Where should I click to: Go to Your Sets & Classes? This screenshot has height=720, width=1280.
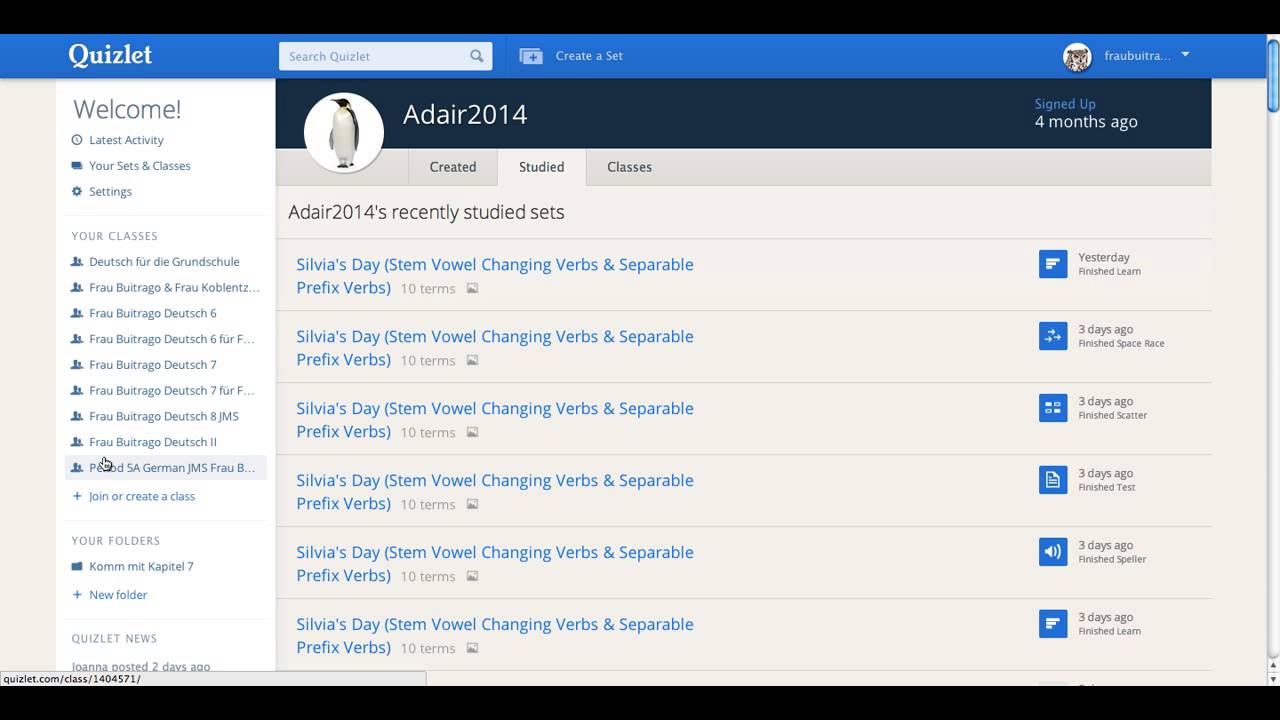pos(139,166)
